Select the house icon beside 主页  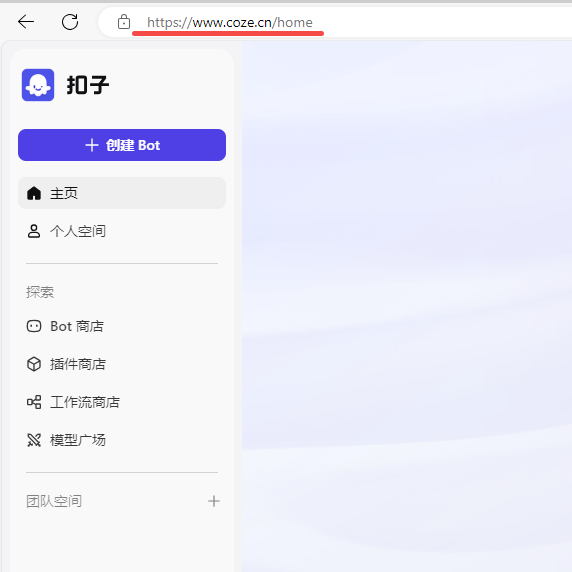pyautogui.click(x=34, y=193)
